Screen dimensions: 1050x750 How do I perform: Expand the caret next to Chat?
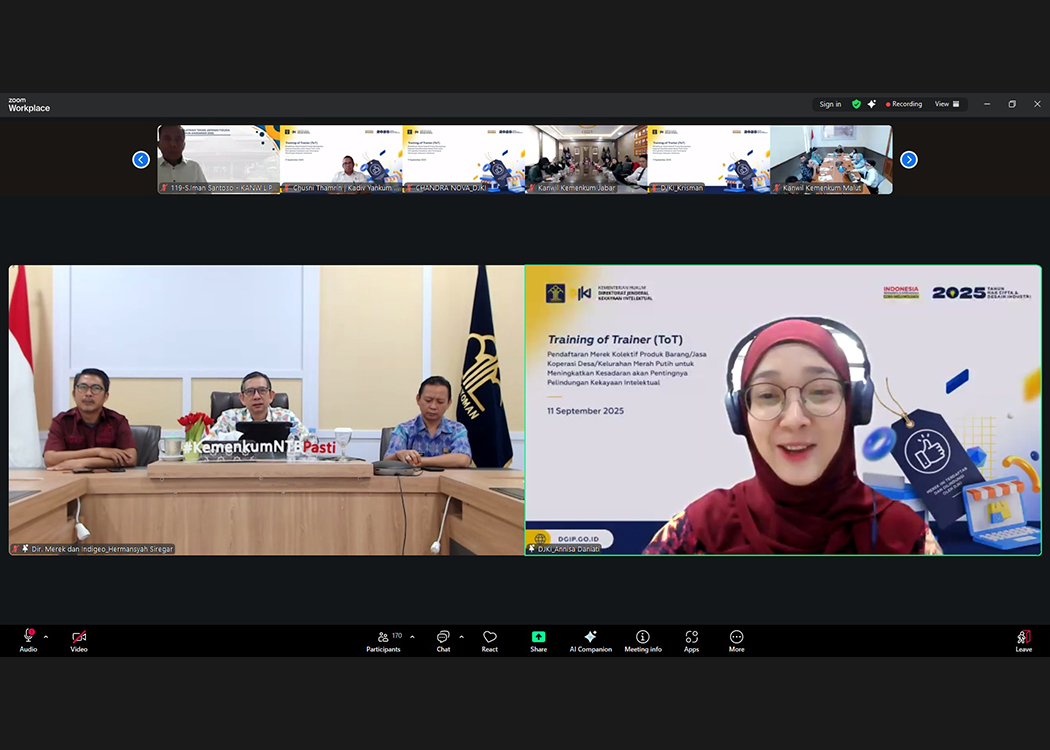point(461,637)
